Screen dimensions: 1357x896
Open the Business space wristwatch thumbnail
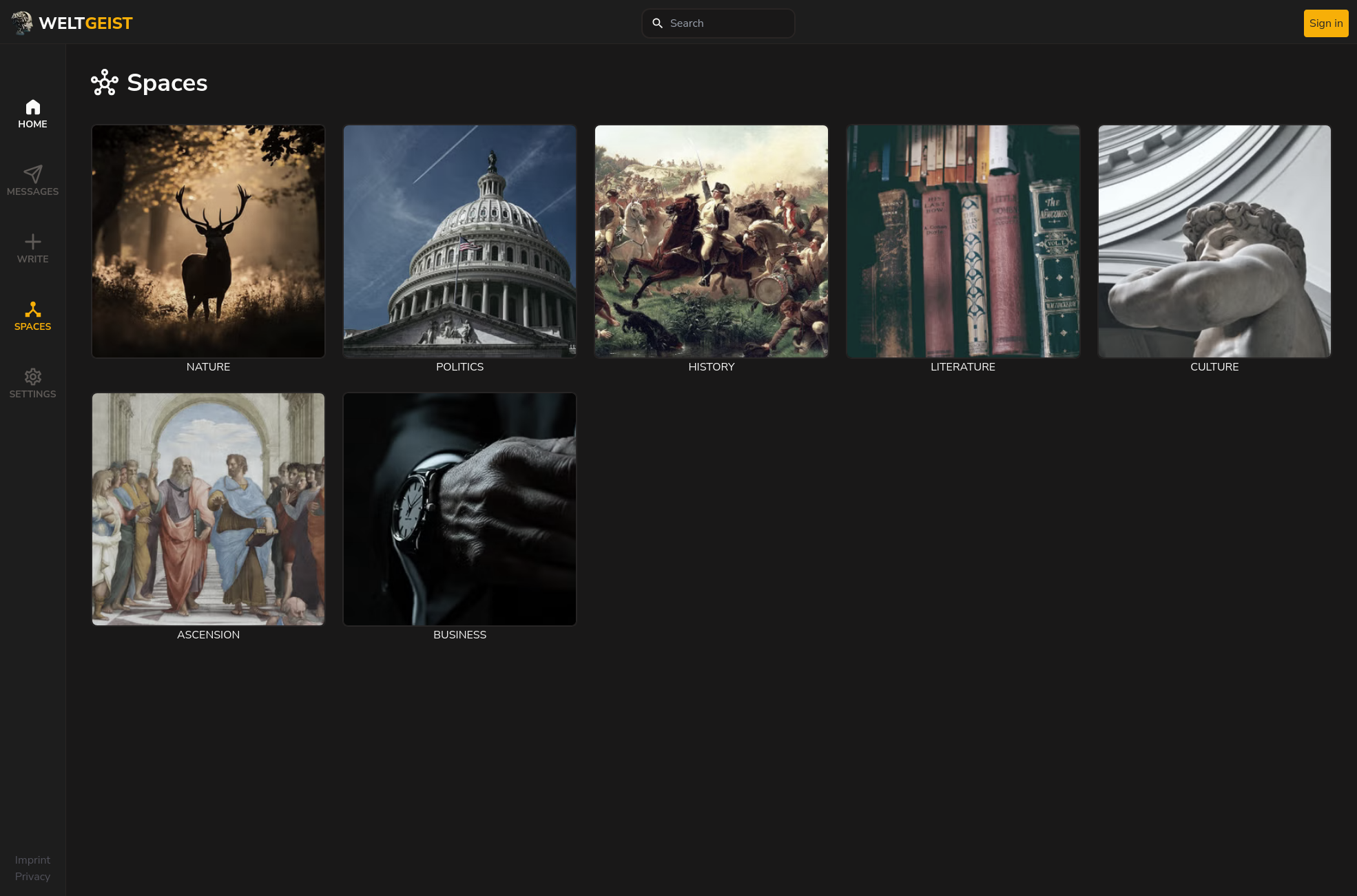460,509
